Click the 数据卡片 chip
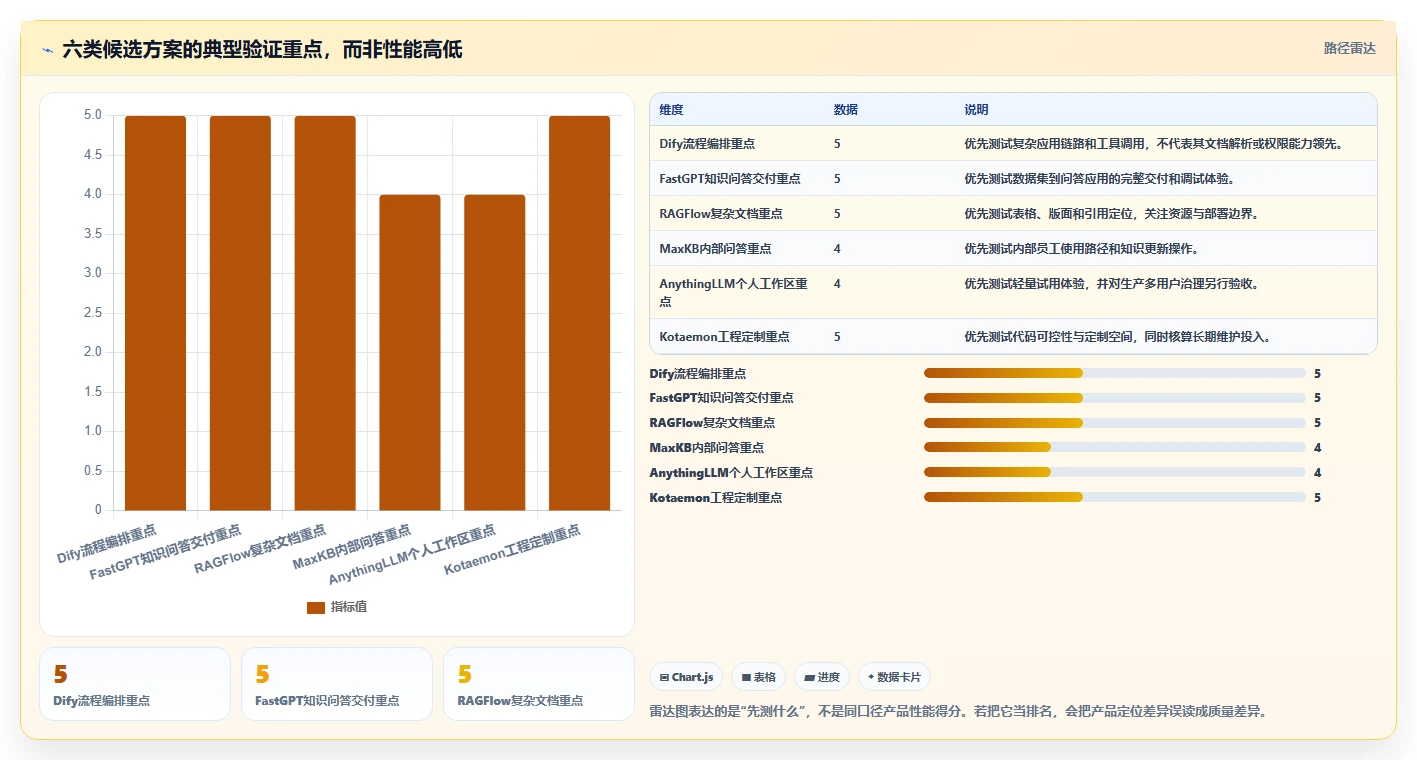Screen dimensions: 1417x760 coord(894,677)
